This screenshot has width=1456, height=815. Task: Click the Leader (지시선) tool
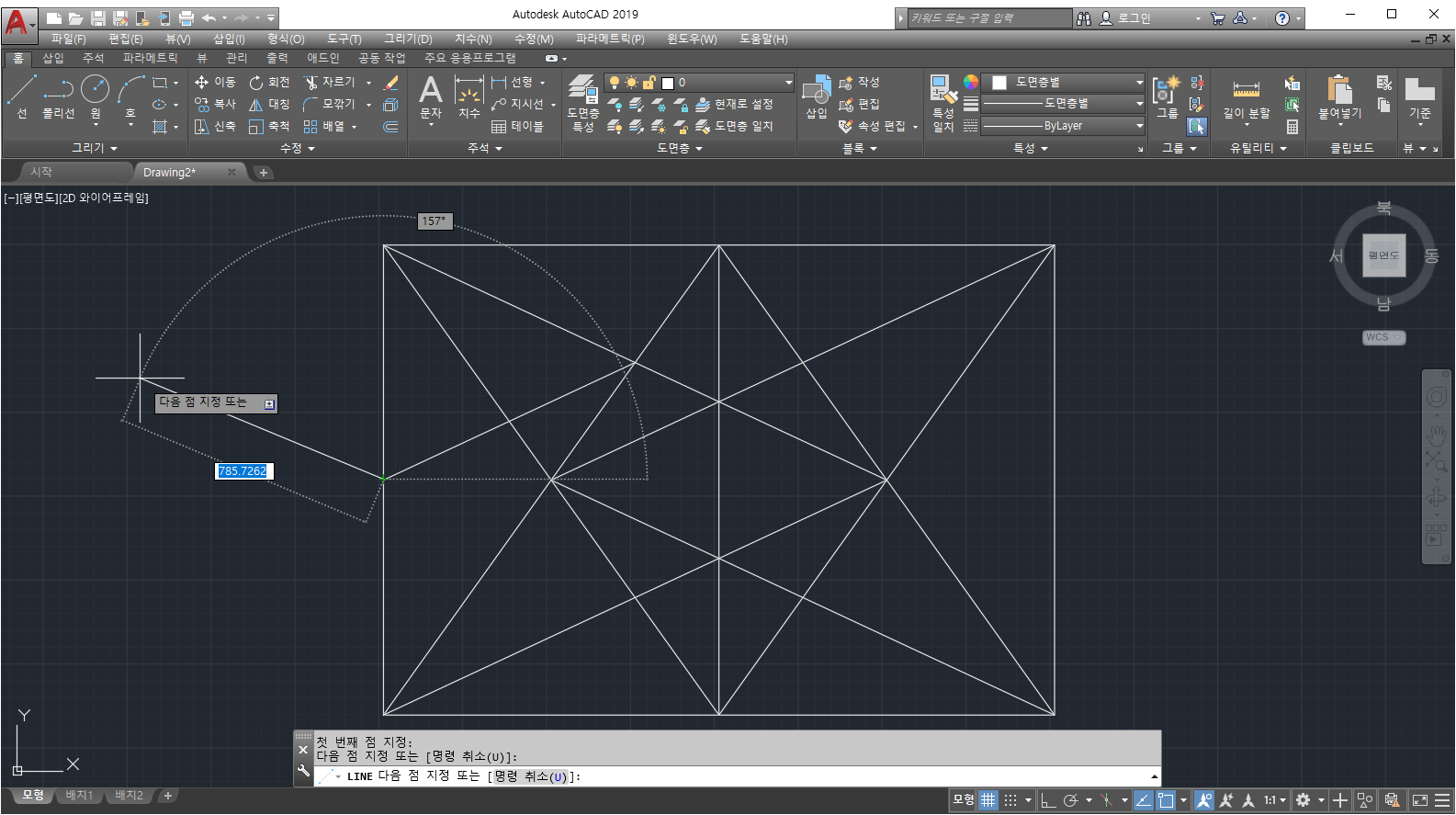[x=517, y=104]
